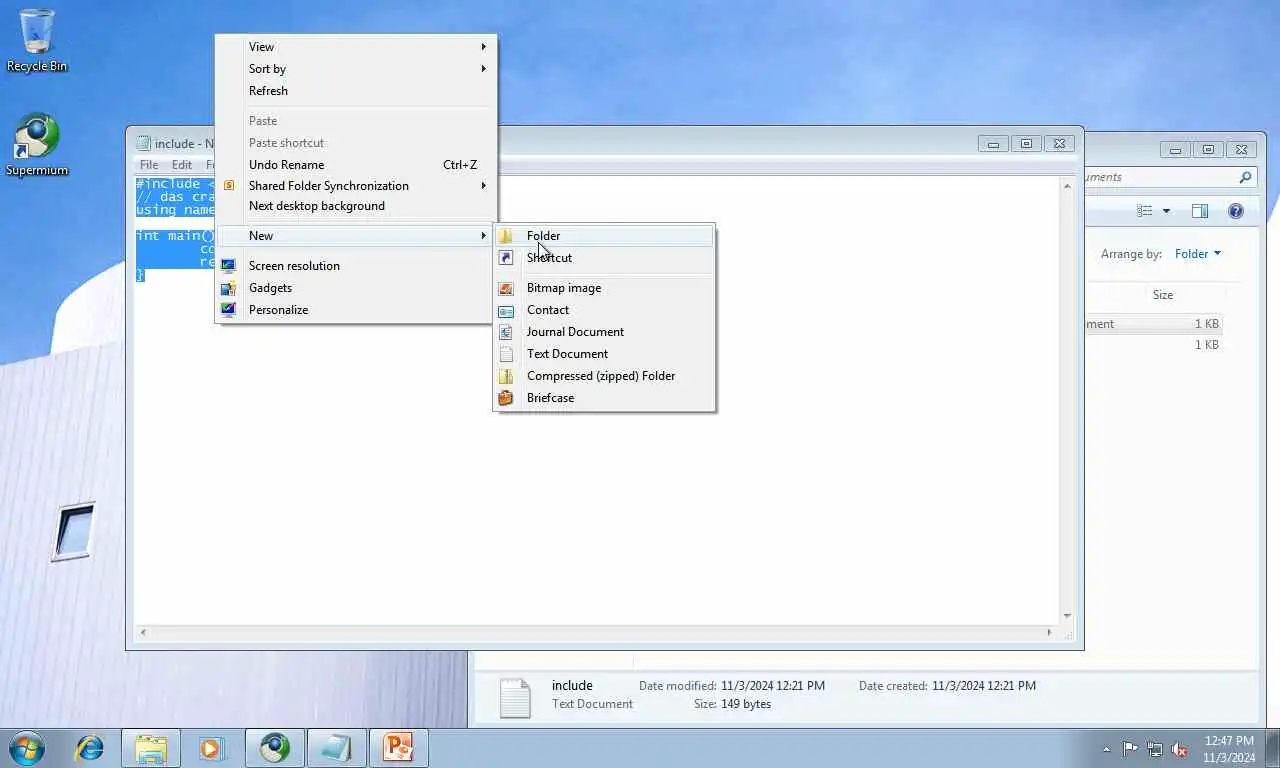This screenshot has height=768, width=1280.
Task: Open the Action Center flag icon
Action: [x=1130, y=749]
